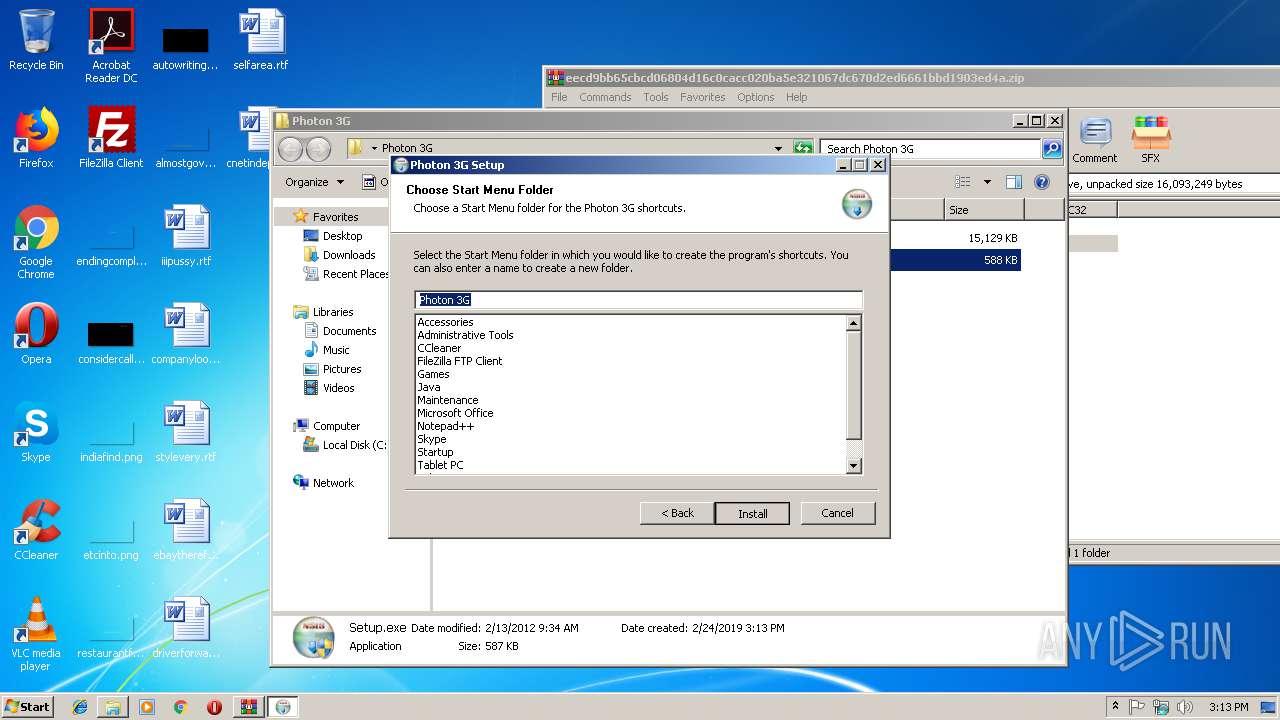Click Explorer back navigation arrow
The width and height of the screenshot is (1280, 720).
pyautogui.click(x=291, y=149)
